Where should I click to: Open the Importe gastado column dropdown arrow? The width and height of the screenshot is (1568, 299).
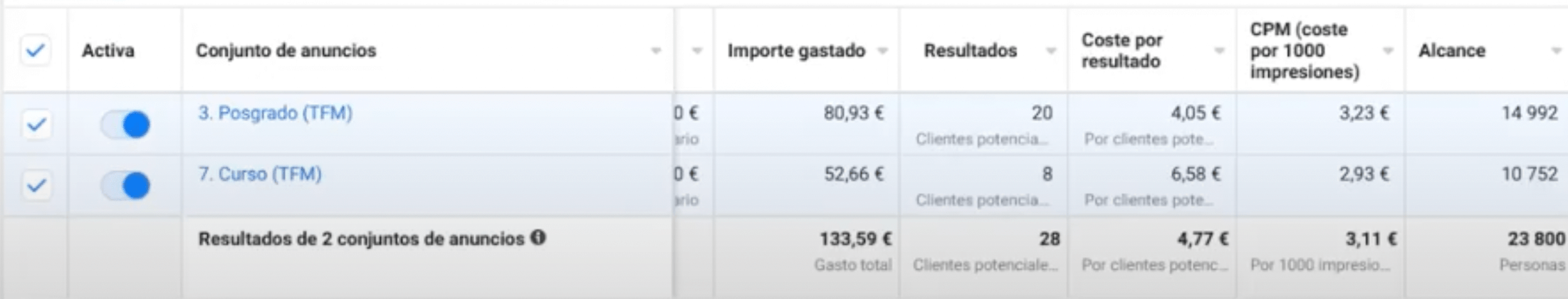tap(883, 51)
